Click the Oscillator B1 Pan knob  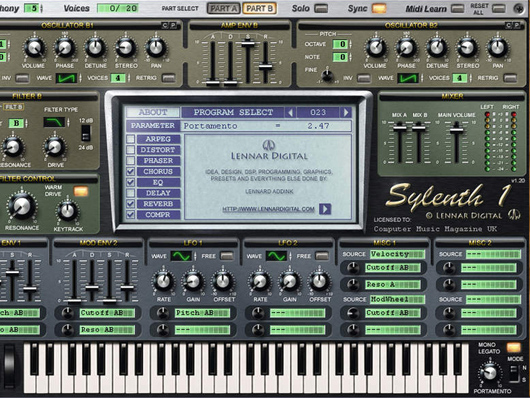pyautogui.click(x=156, y=48)
